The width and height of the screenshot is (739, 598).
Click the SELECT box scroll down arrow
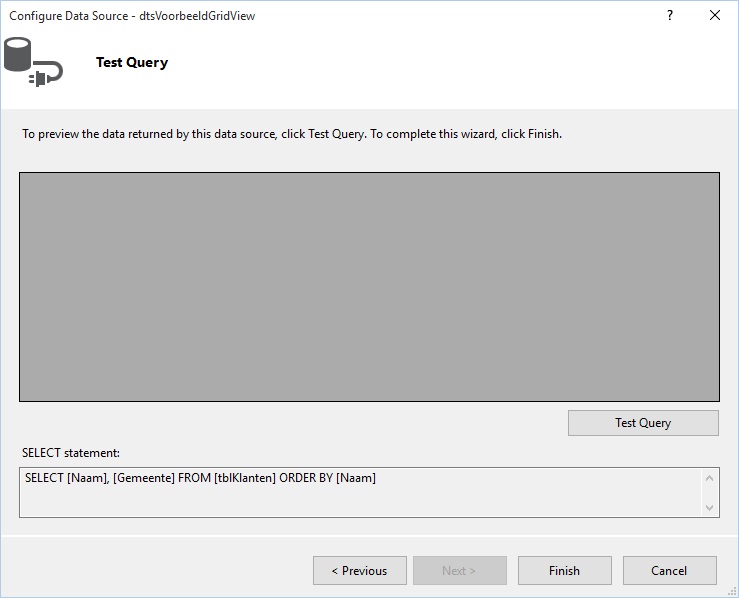pos(709,508)
